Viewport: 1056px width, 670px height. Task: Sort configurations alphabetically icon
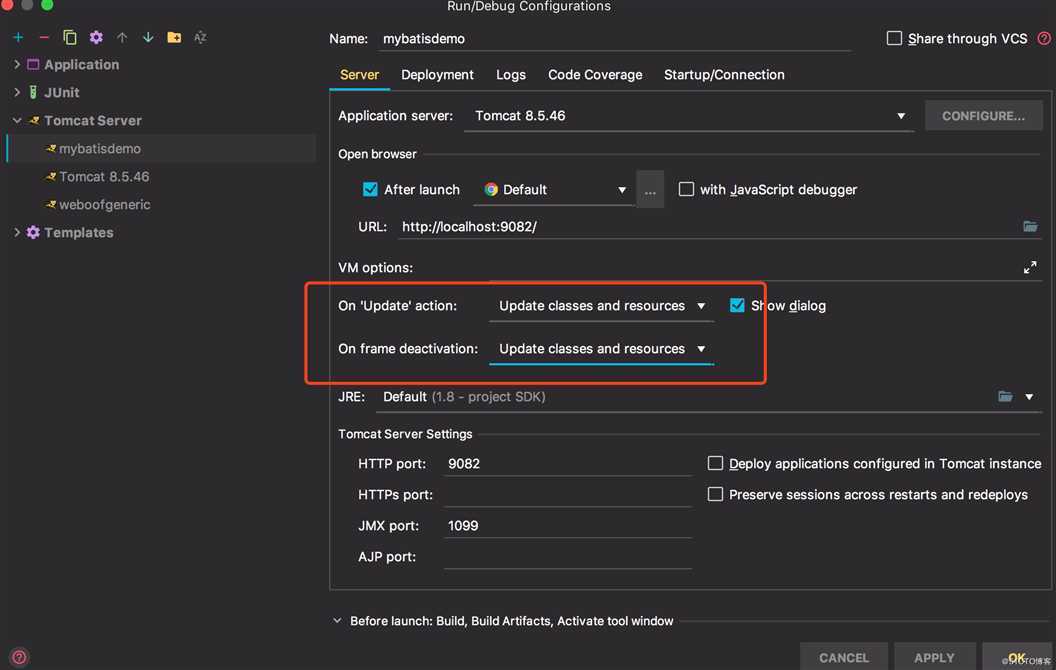pos(200,37)
